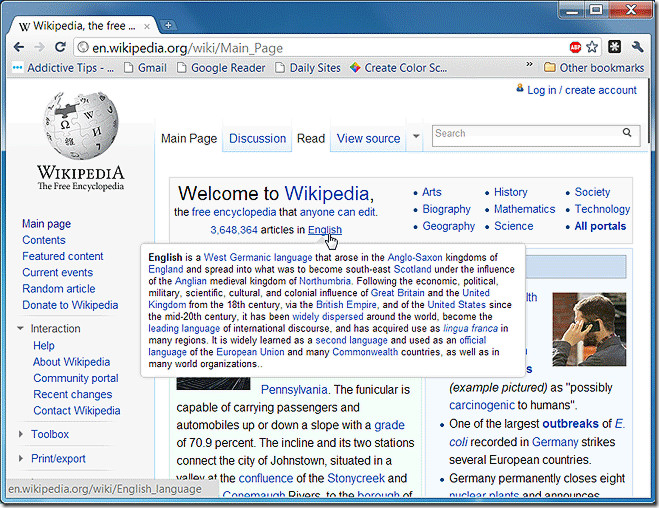The height and width of the screenshot is (508, 659).
Task: Open the Daily Sites bookmark
Action: click(308, 68)
